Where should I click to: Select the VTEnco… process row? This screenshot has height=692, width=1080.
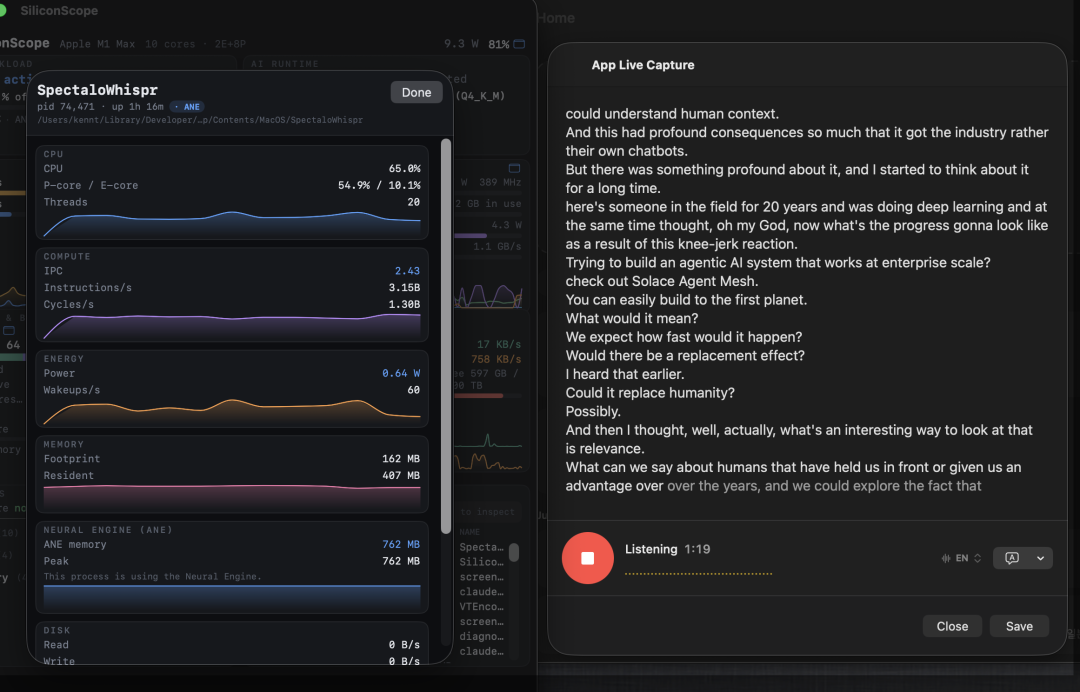click(481, 607)
